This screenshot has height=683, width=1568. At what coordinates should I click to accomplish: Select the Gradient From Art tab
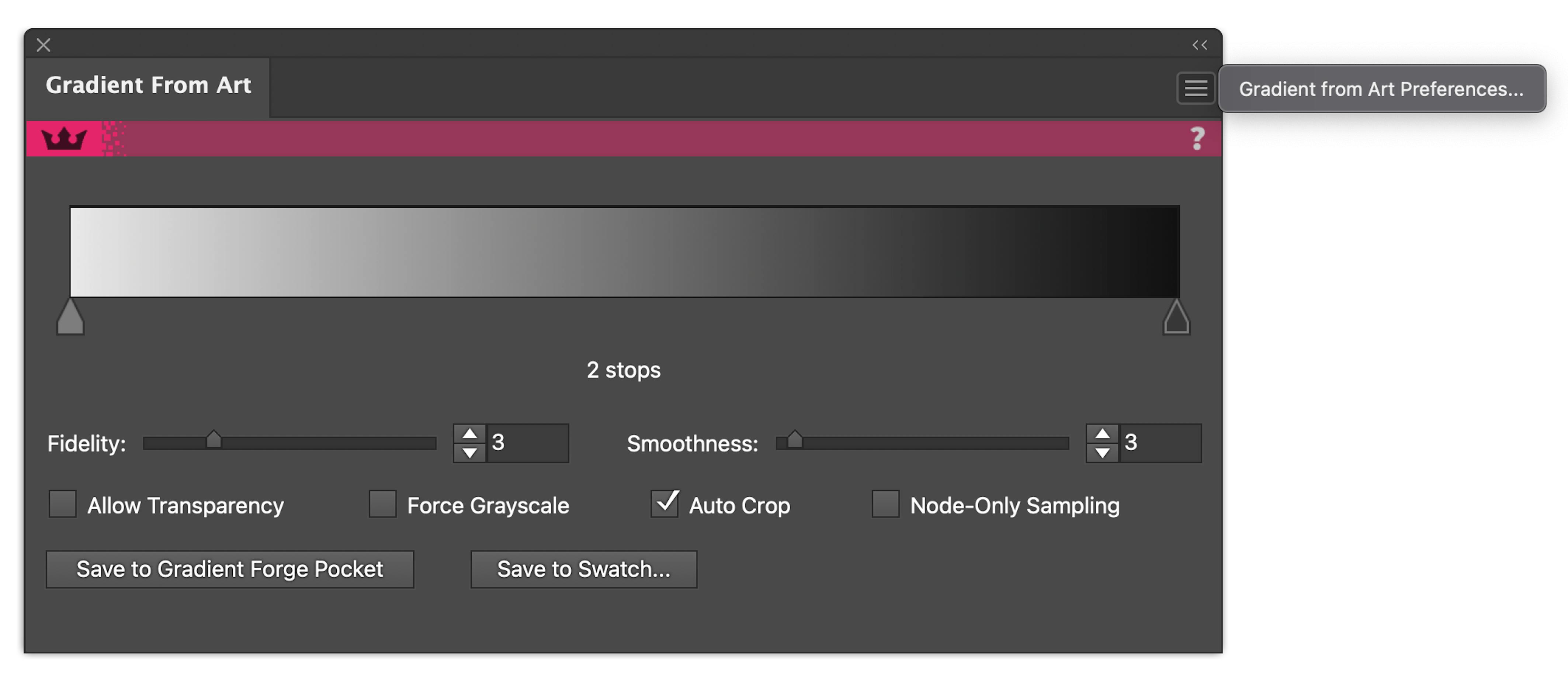point(149,85)
